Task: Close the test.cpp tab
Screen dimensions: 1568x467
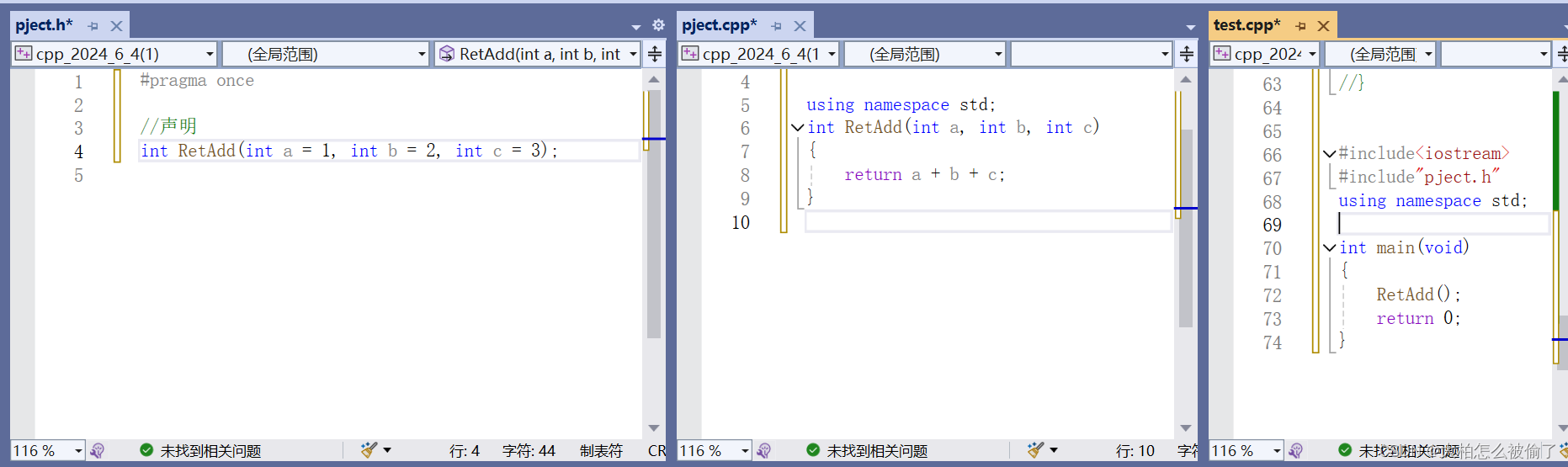Action: pos(1323,26)
